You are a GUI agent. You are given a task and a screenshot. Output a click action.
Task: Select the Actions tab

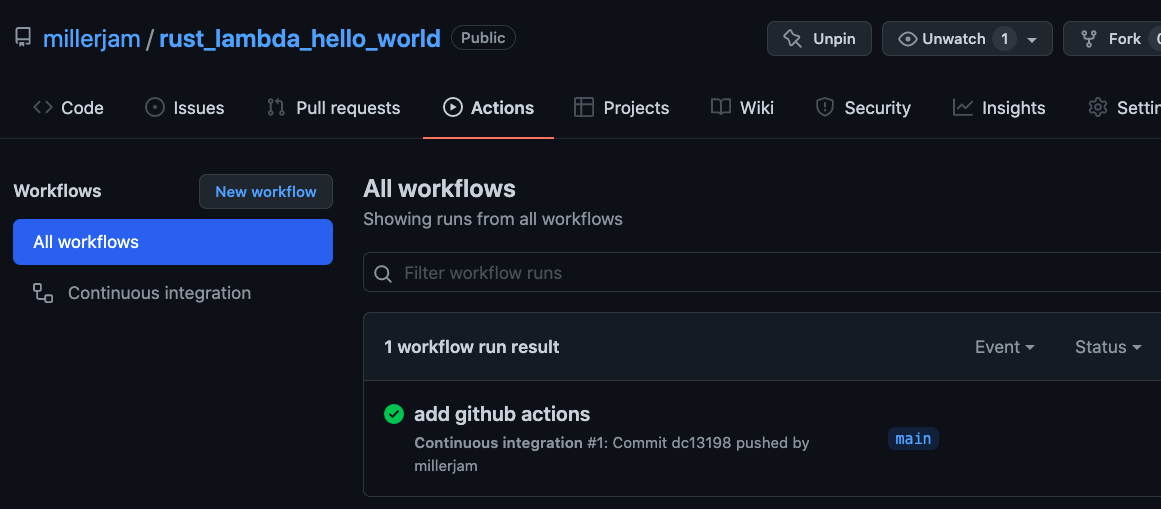488,107
